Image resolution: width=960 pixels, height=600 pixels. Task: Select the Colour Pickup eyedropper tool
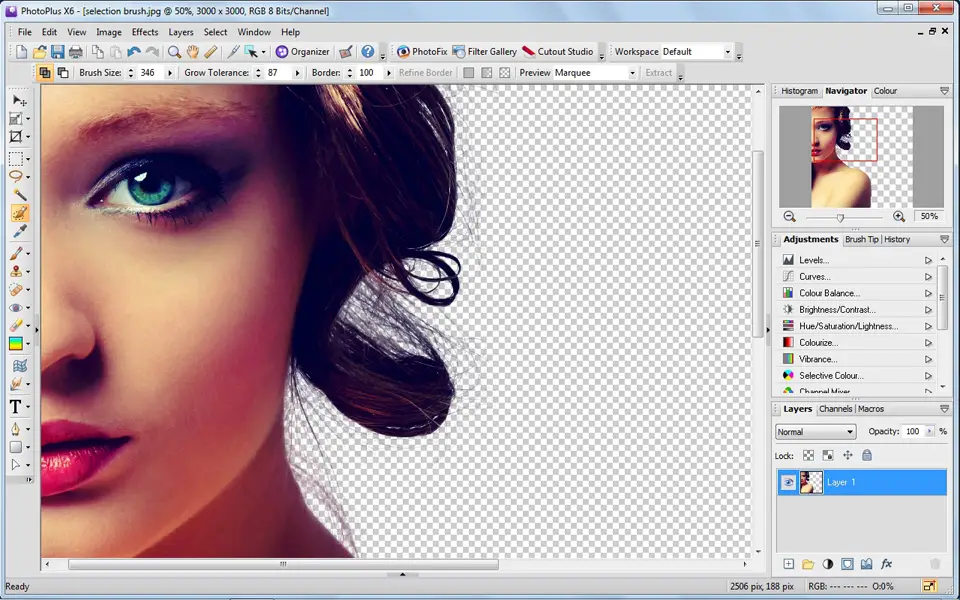point(19,231)
